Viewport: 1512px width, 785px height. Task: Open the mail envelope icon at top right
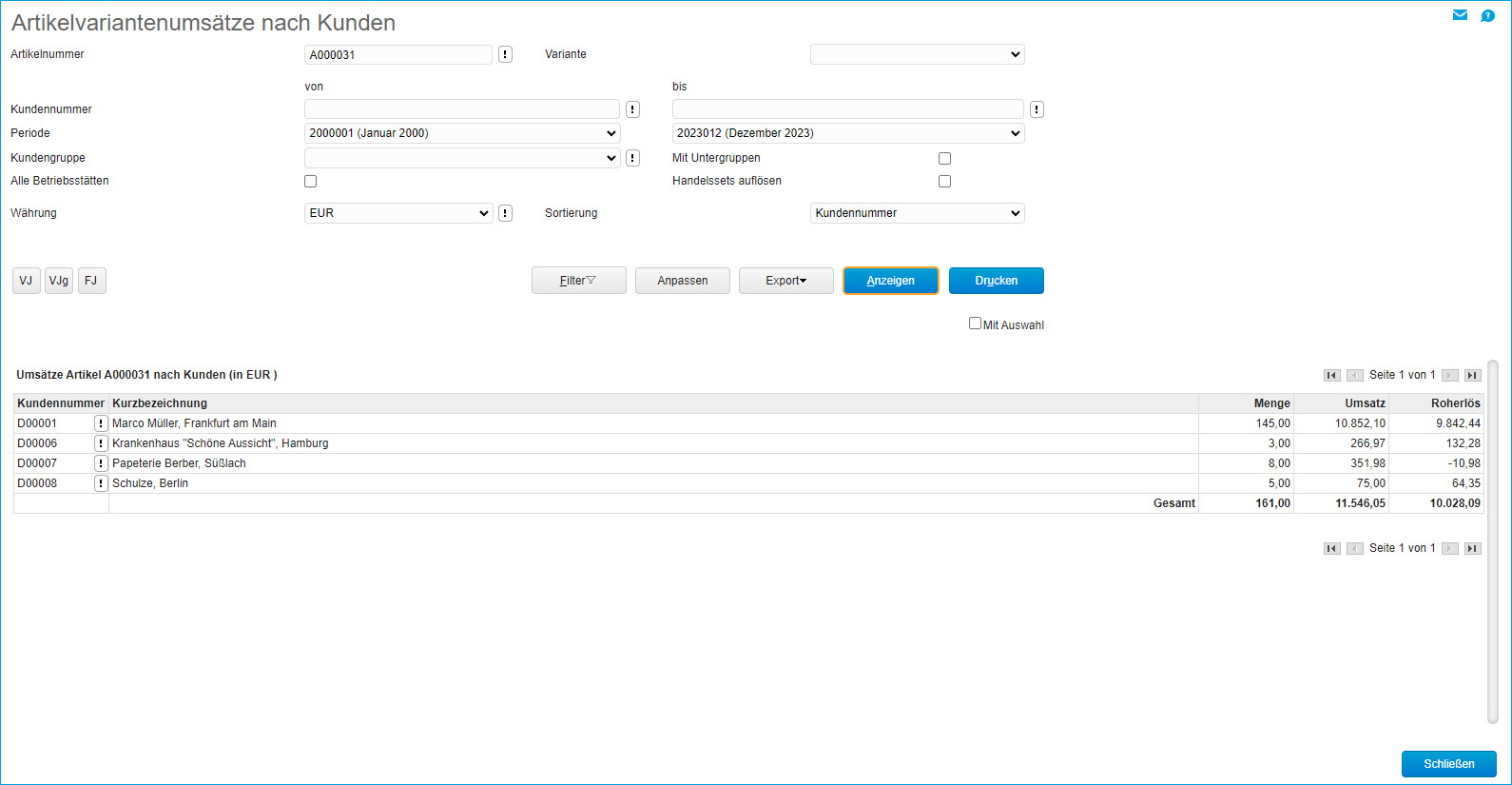[1460, 15]
